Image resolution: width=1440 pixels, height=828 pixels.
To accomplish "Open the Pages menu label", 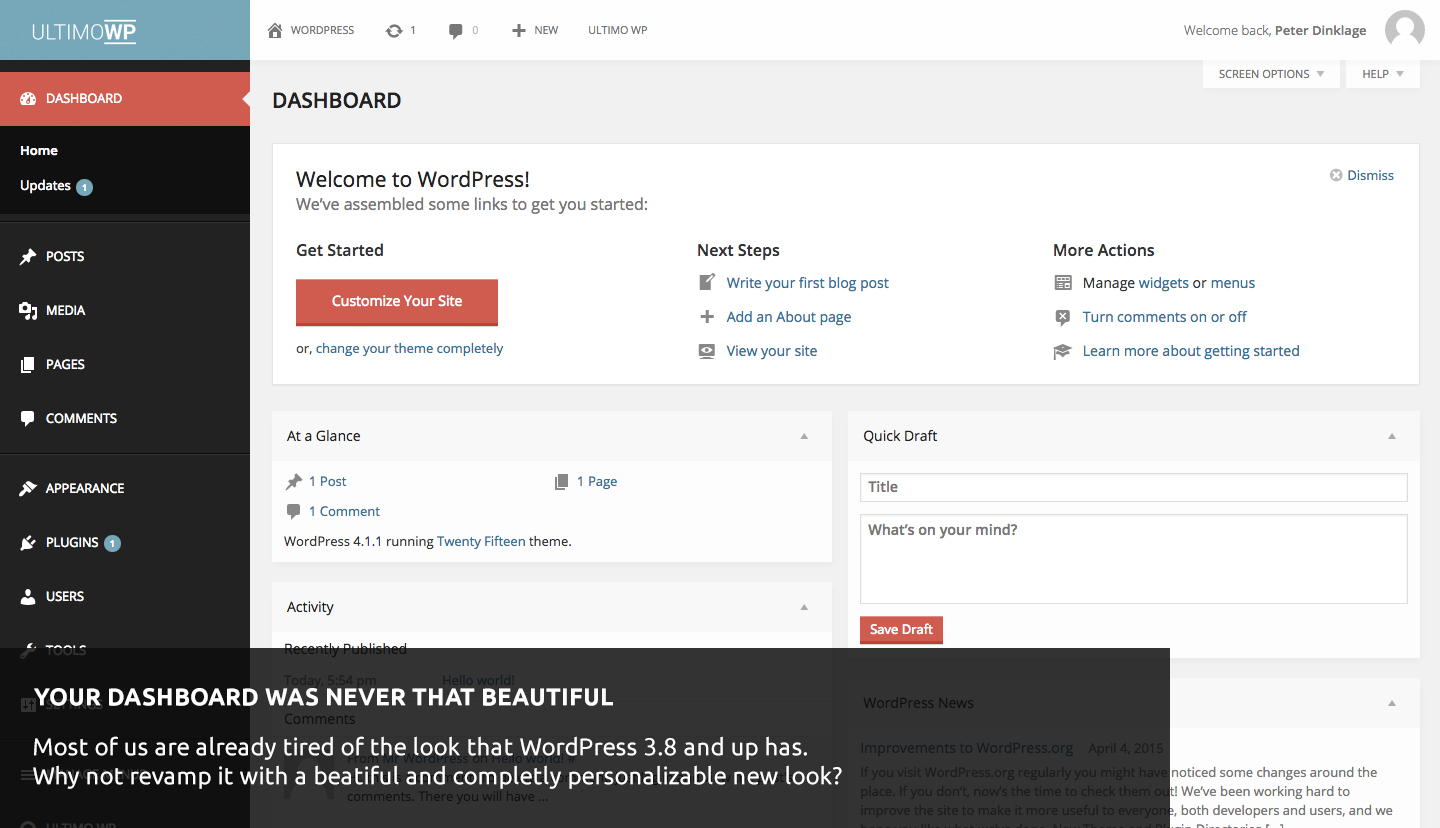I will click(x=65, y=365).
